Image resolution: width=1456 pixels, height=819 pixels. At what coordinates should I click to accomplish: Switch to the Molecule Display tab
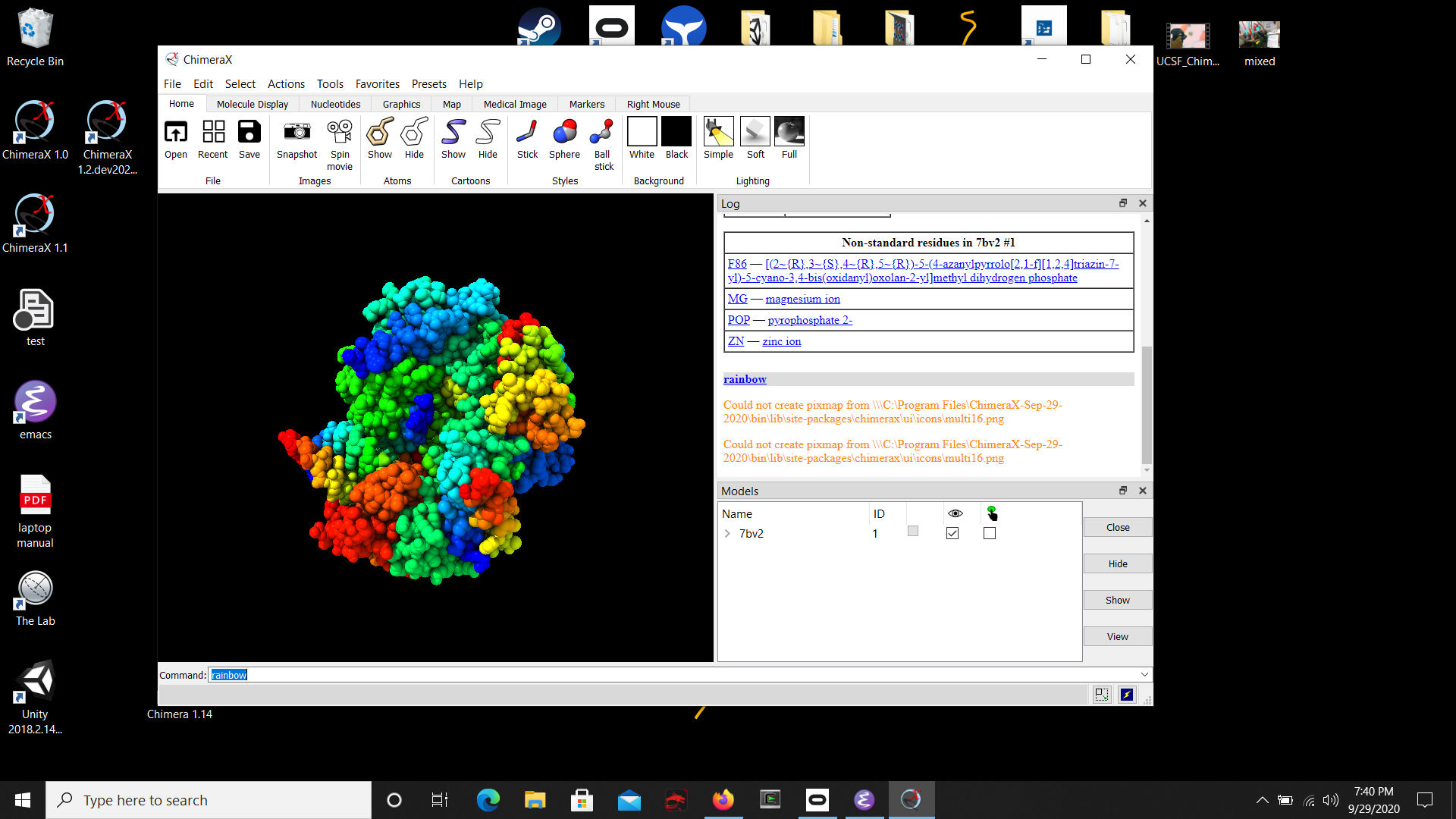(x=252, y=105)
